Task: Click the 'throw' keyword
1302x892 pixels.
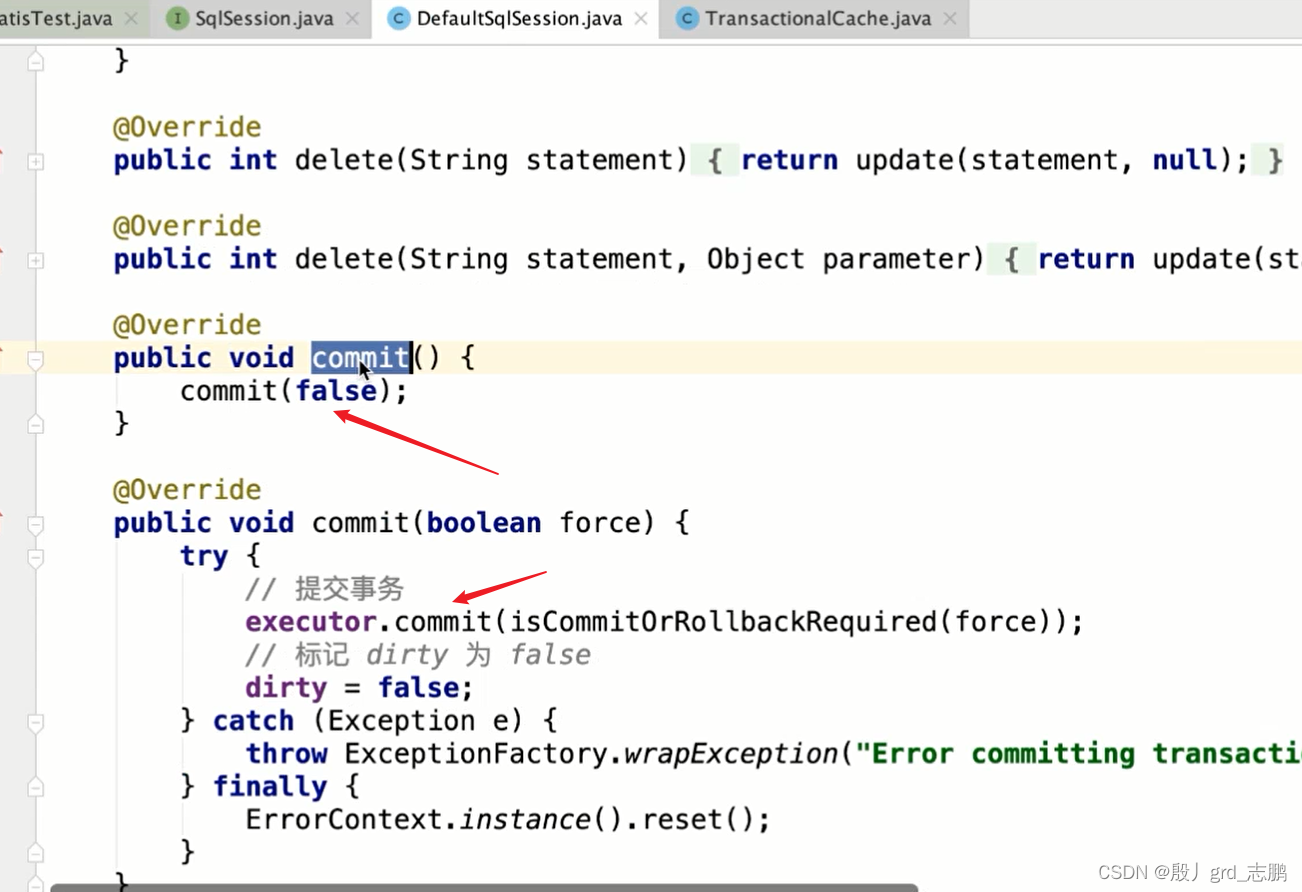Action: [x=286, y=754]
